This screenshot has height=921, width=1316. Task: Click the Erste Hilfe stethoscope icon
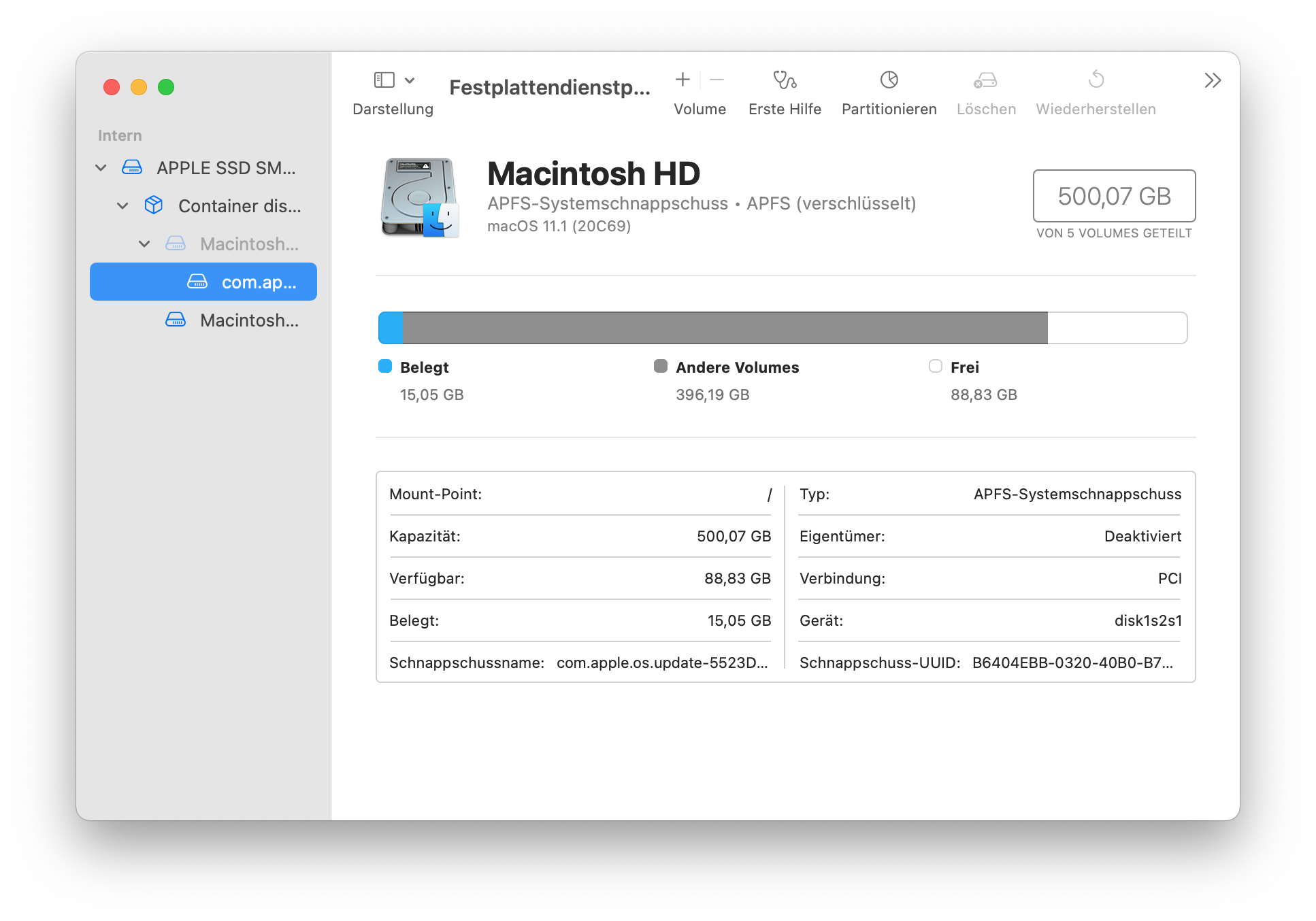coord(785,80)
